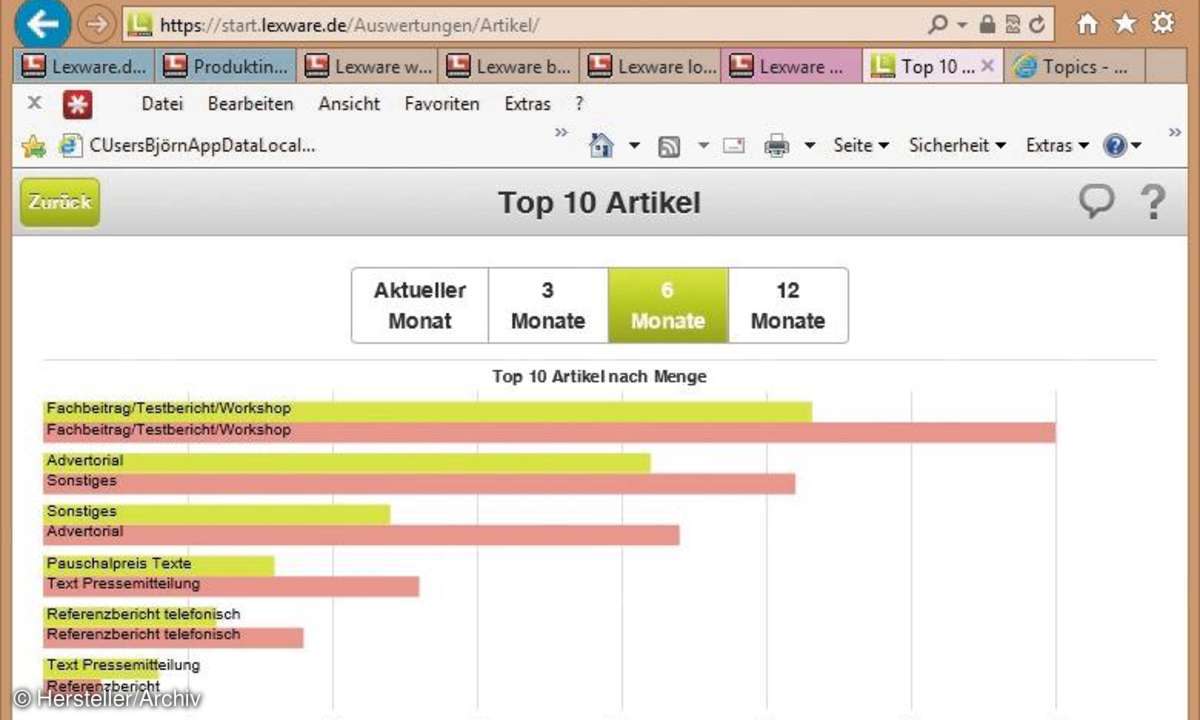
Task: Open the Favoriten menu
Action: (x=442, y=103)
